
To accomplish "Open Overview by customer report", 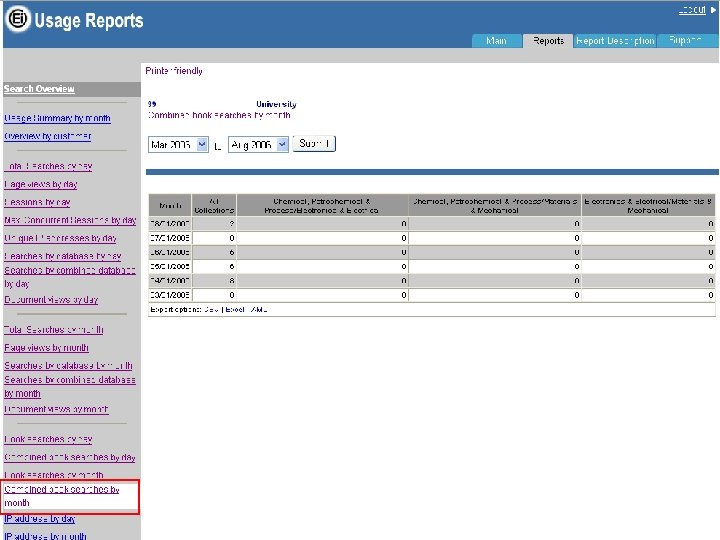I will point(48,136).
